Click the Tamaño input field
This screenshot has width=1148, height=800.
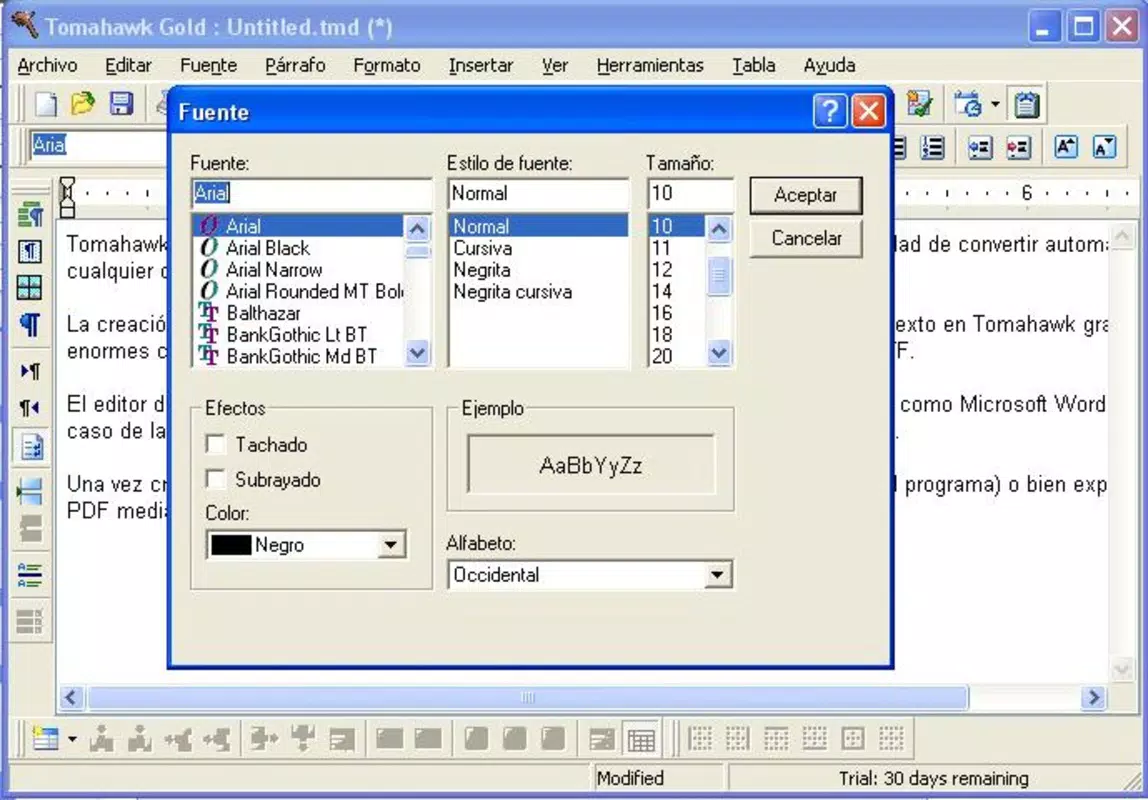690,193
